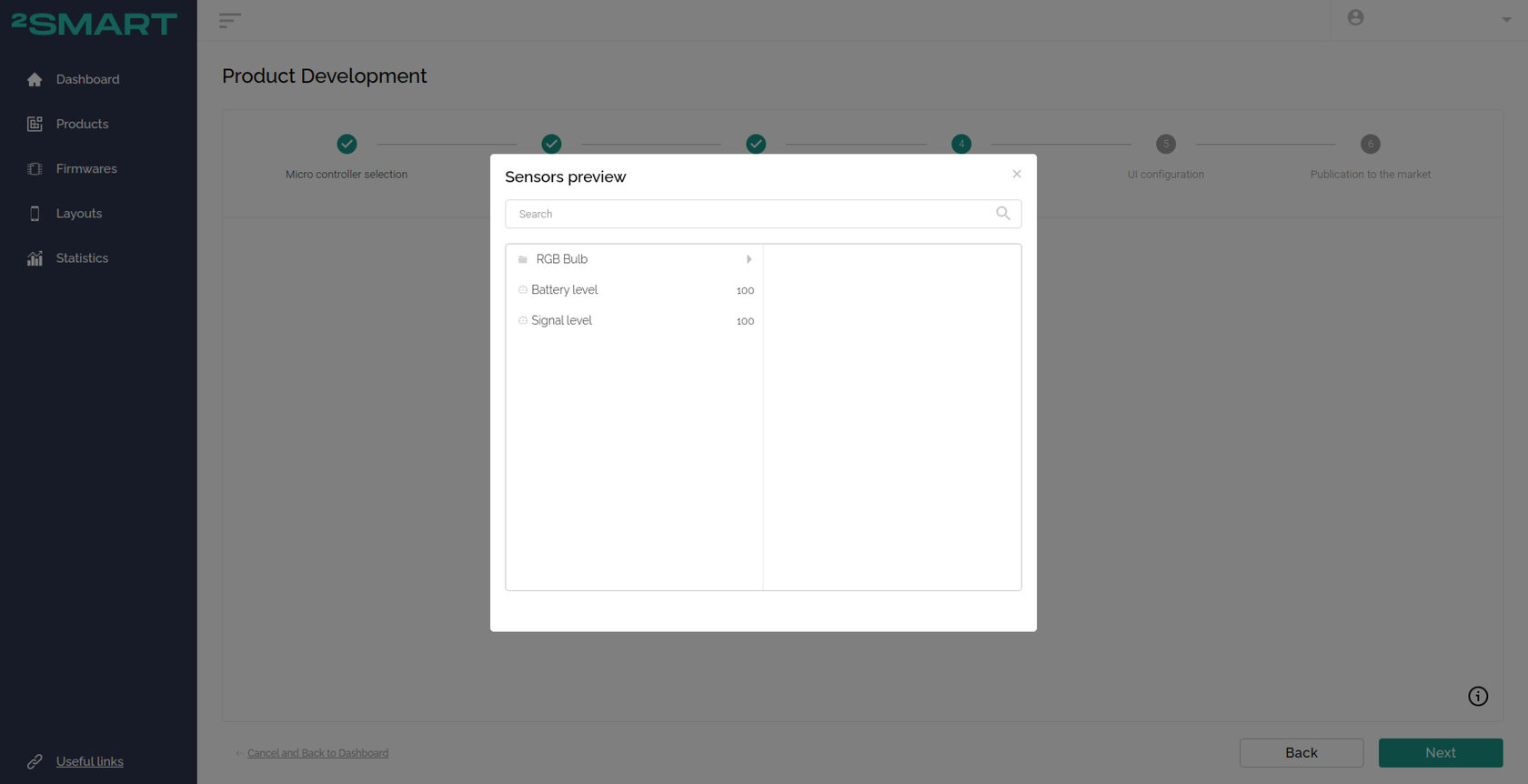Viewport: 1528px width, 784px height.
Task: Expand the RGB Bulb node arrow
Action: (749, 259)
